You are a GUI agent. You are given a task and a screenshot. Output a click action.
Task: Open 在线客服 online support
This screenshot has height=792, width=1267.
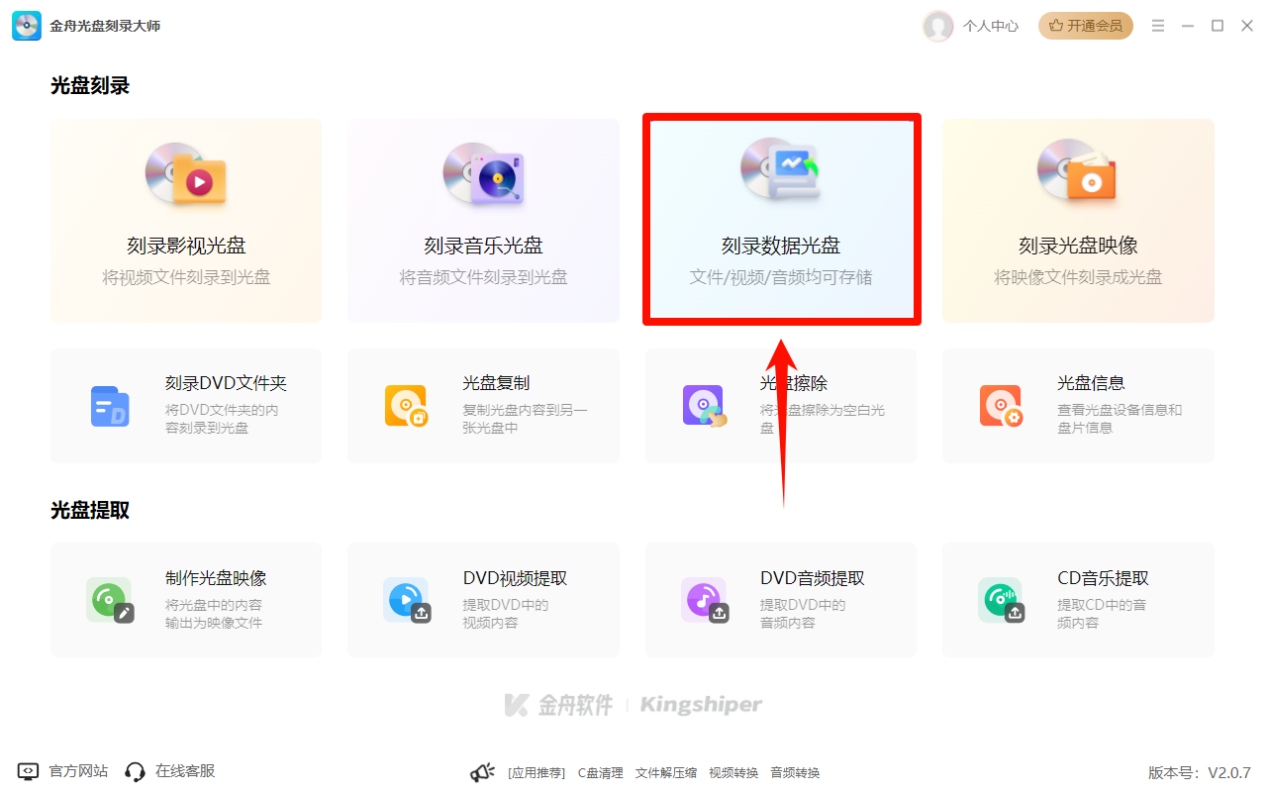[x=185, y=771]
